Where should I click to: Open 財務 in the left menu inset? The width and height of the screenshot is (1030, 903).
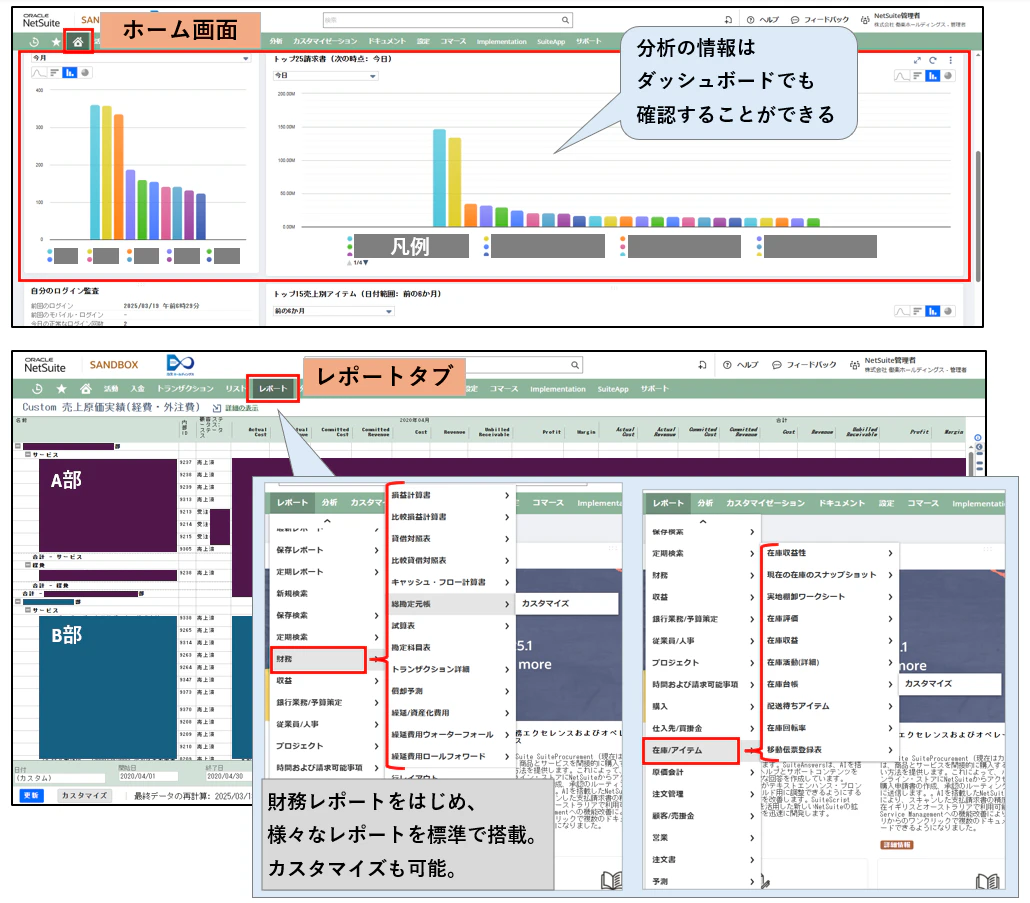tap(318, 659)
